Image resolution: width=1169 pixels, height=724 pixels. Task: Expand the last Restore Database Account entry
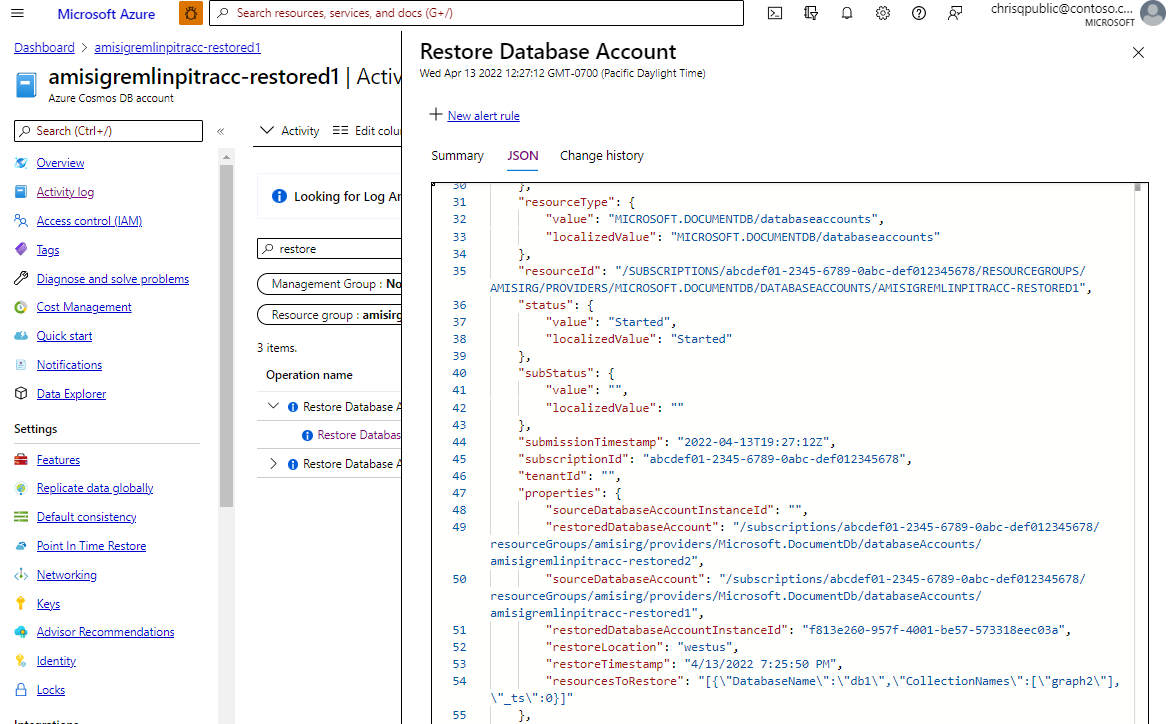click(272, 463)
